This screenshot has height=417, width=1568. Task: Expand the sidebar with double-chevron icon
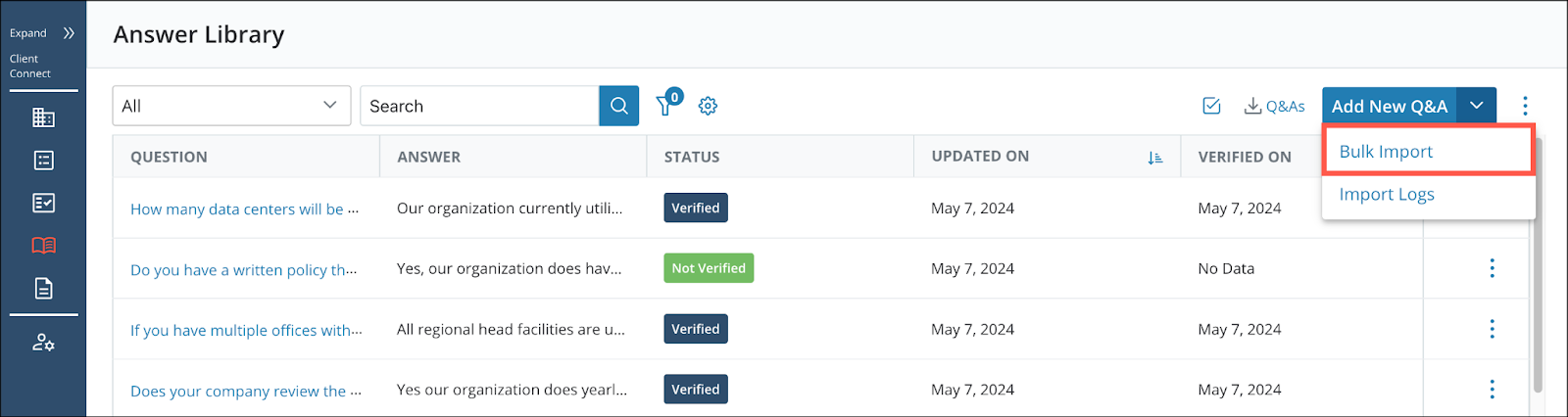tap(69, 33)
